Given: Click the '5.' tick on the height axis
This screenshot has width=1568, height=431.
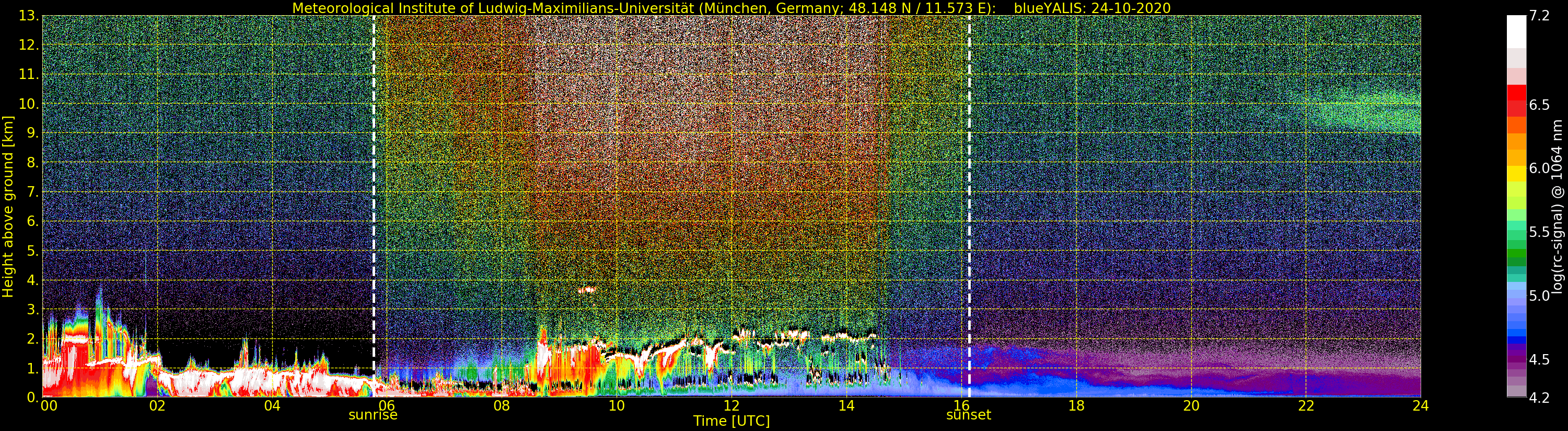Looking at the screenshot, I should pos(32,251).
